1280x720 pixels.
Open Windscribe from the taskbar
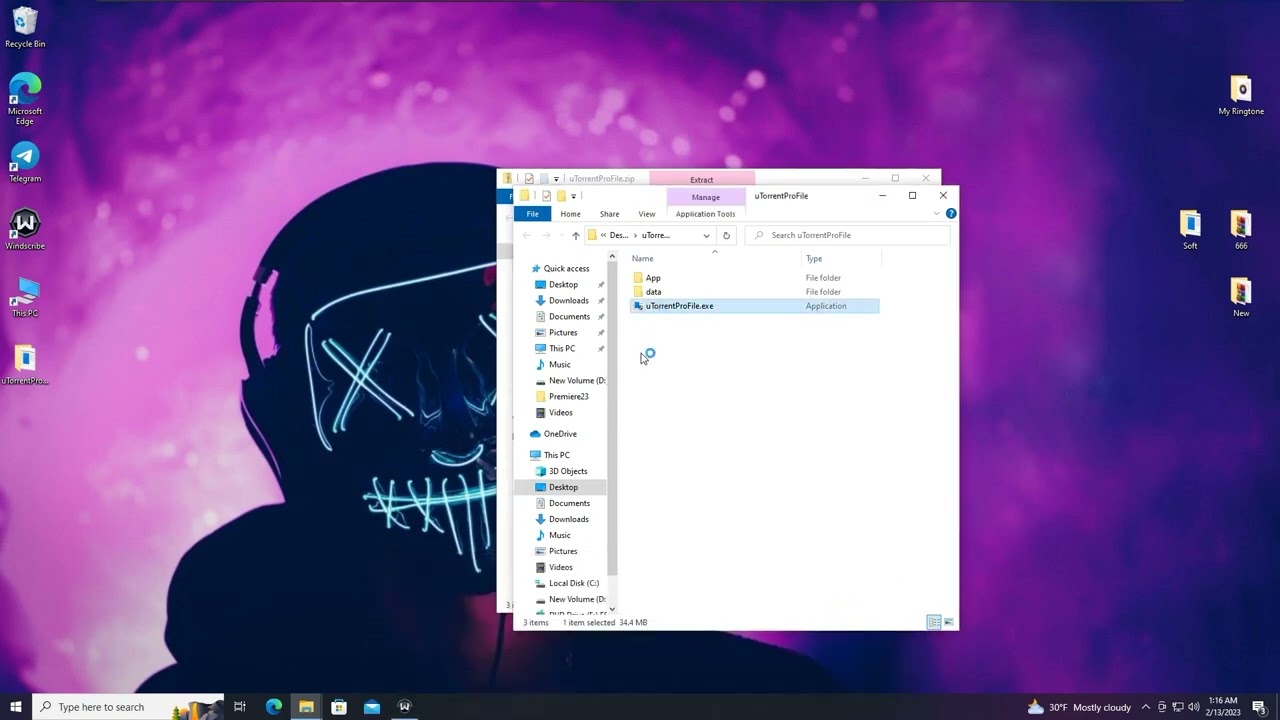pyautogui.click(x=404, y=707)
